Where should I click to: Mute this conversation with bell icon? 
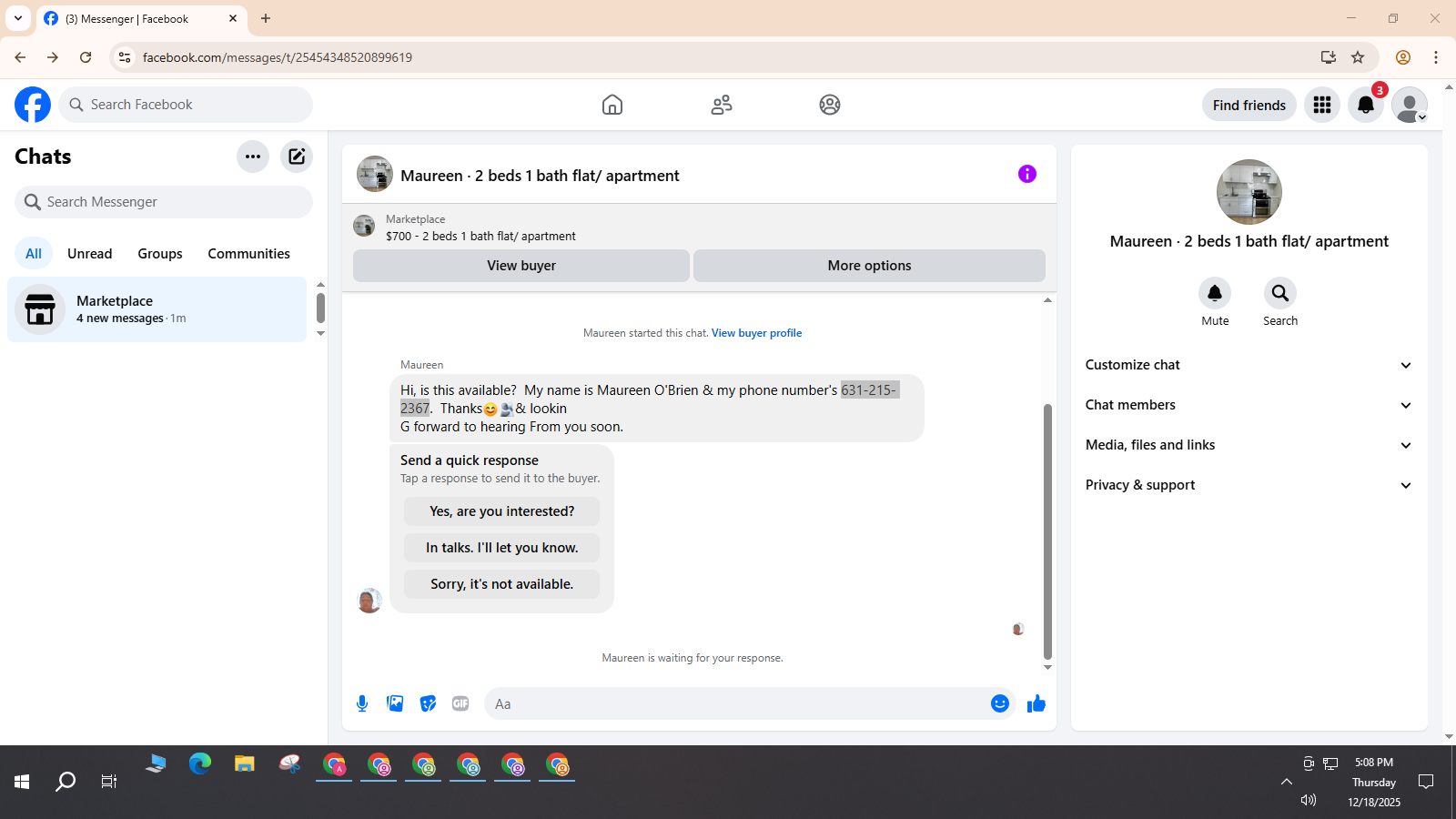point(1215,293)
